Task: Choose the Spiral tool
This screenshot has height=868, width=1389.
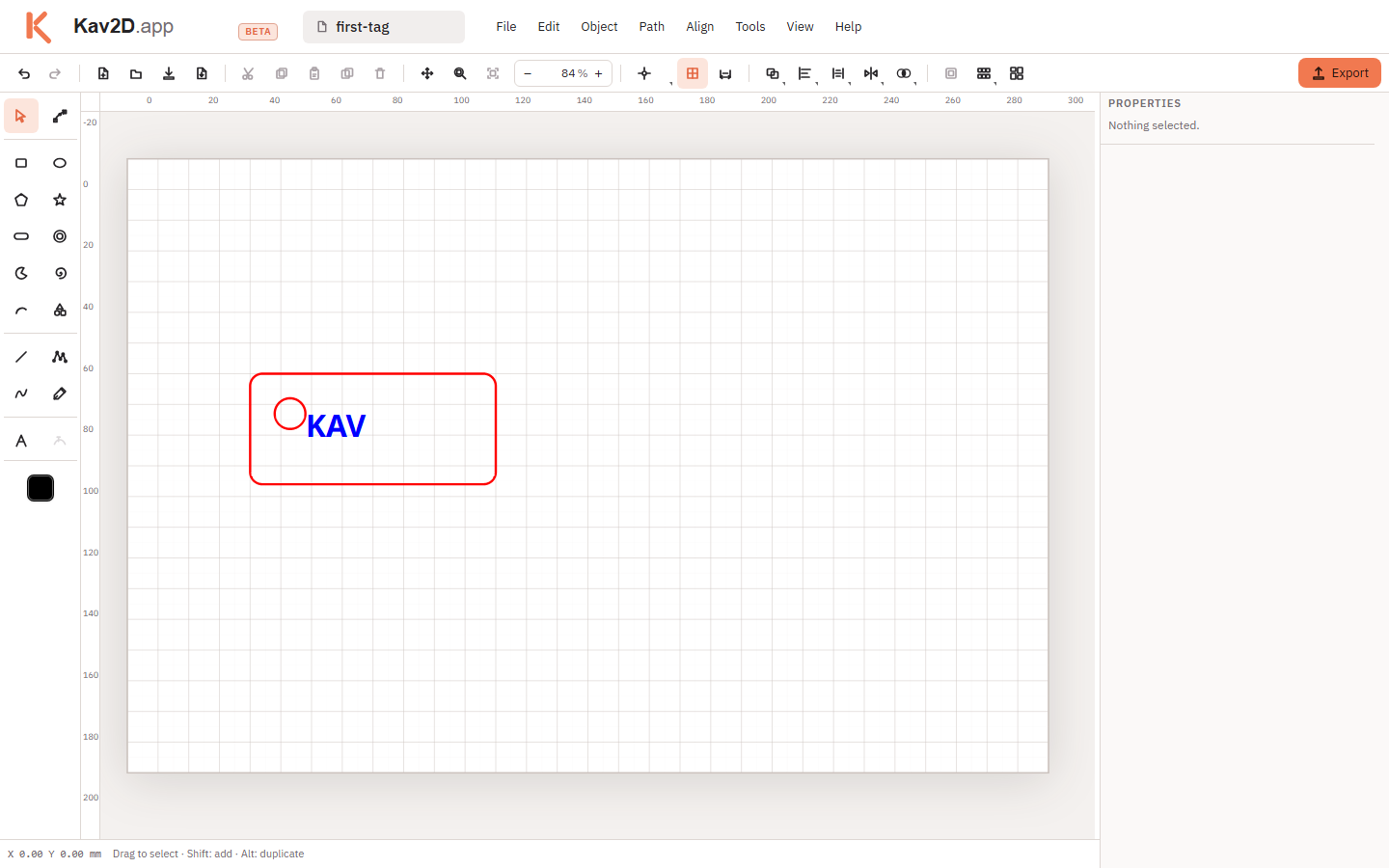Action: [60, 273]
